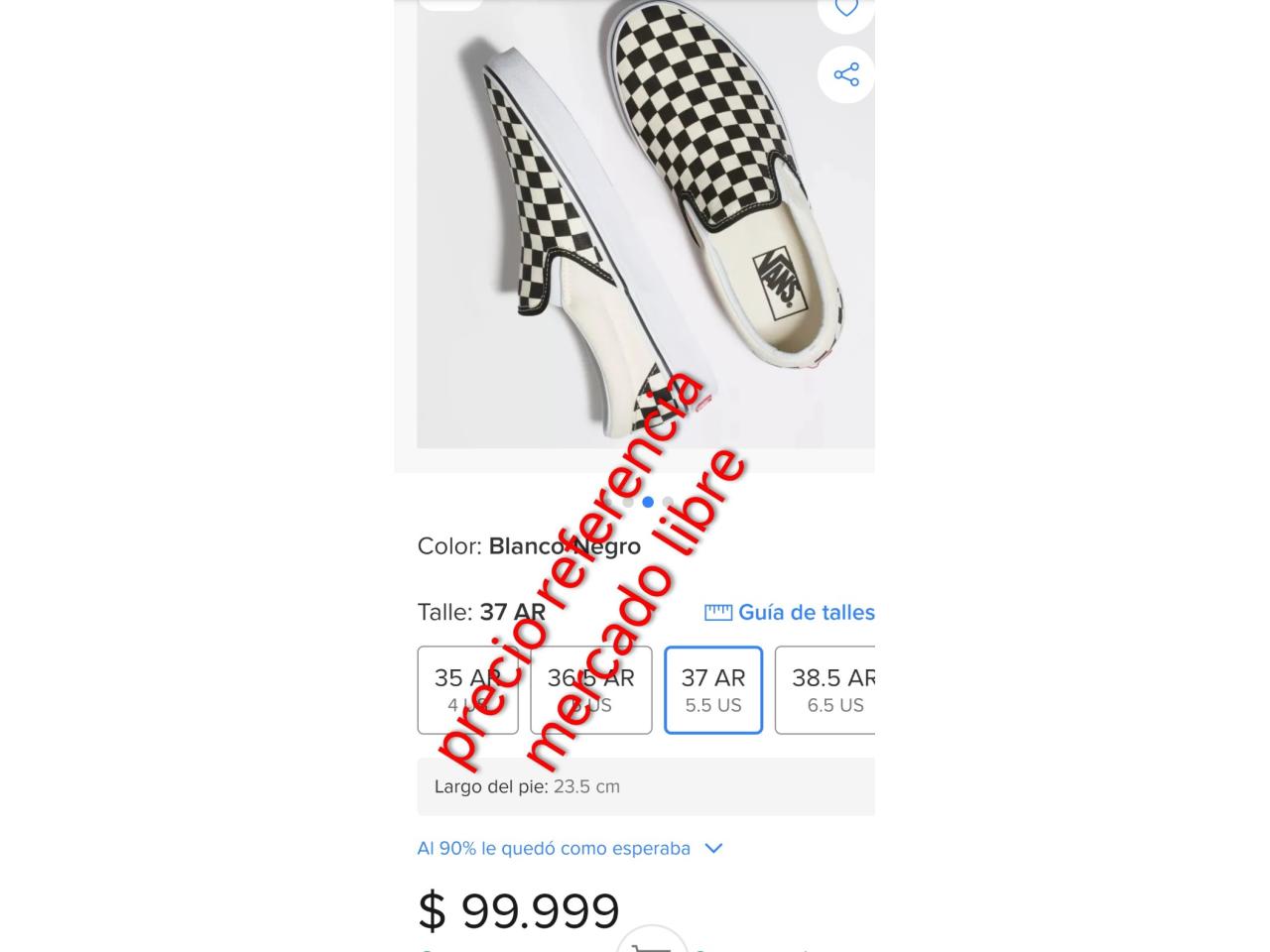Click the $ 99.999 price
Screen dimensions: 1270x952
[x=519, y=910]
